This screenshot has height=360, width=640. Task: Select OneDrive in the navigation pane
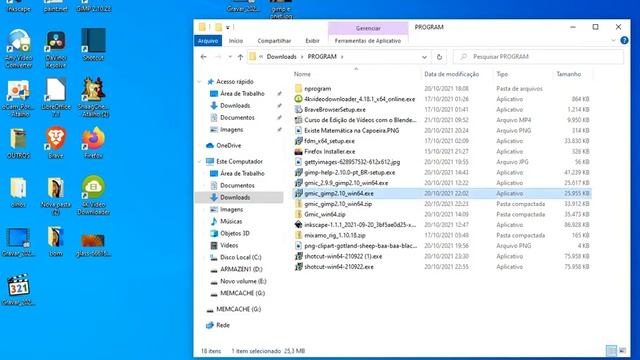point(229,145)
